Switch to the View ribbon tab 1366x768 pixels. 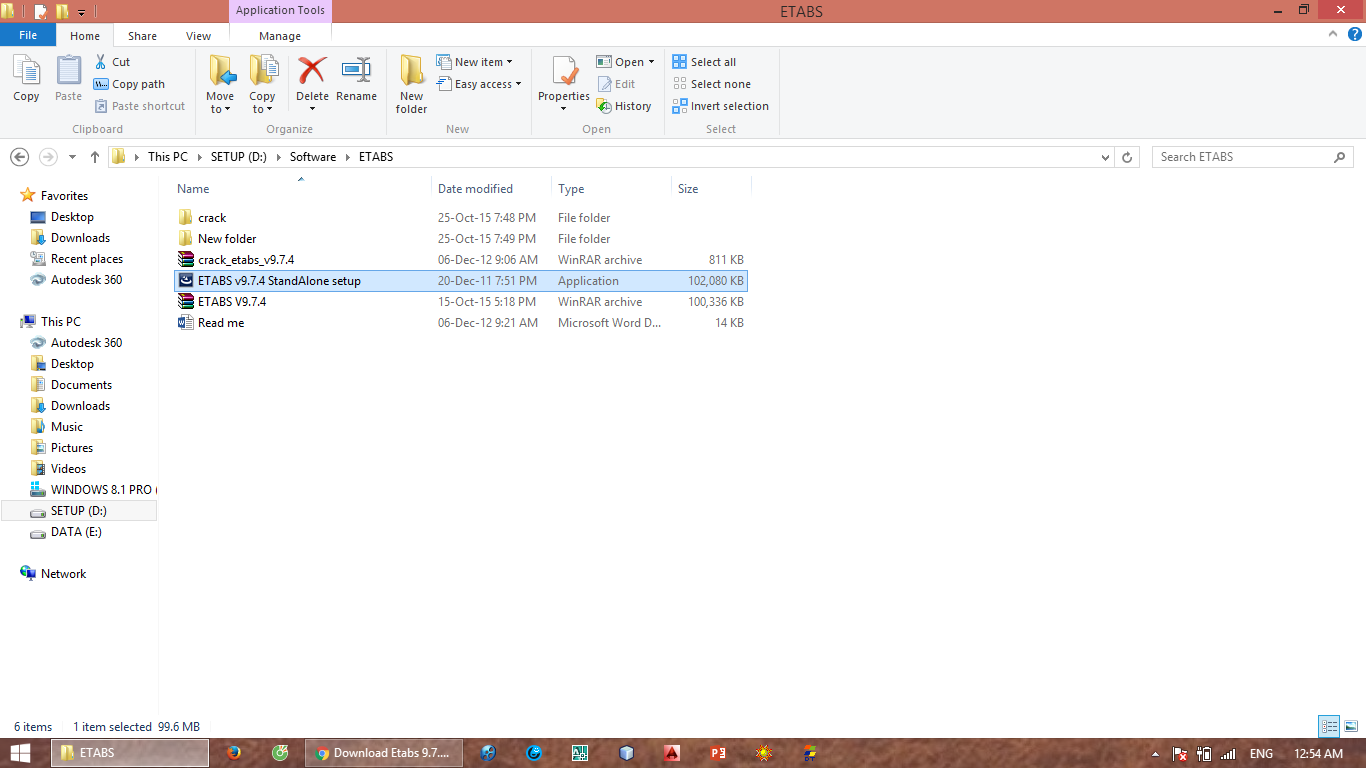[x=198, y=36]
